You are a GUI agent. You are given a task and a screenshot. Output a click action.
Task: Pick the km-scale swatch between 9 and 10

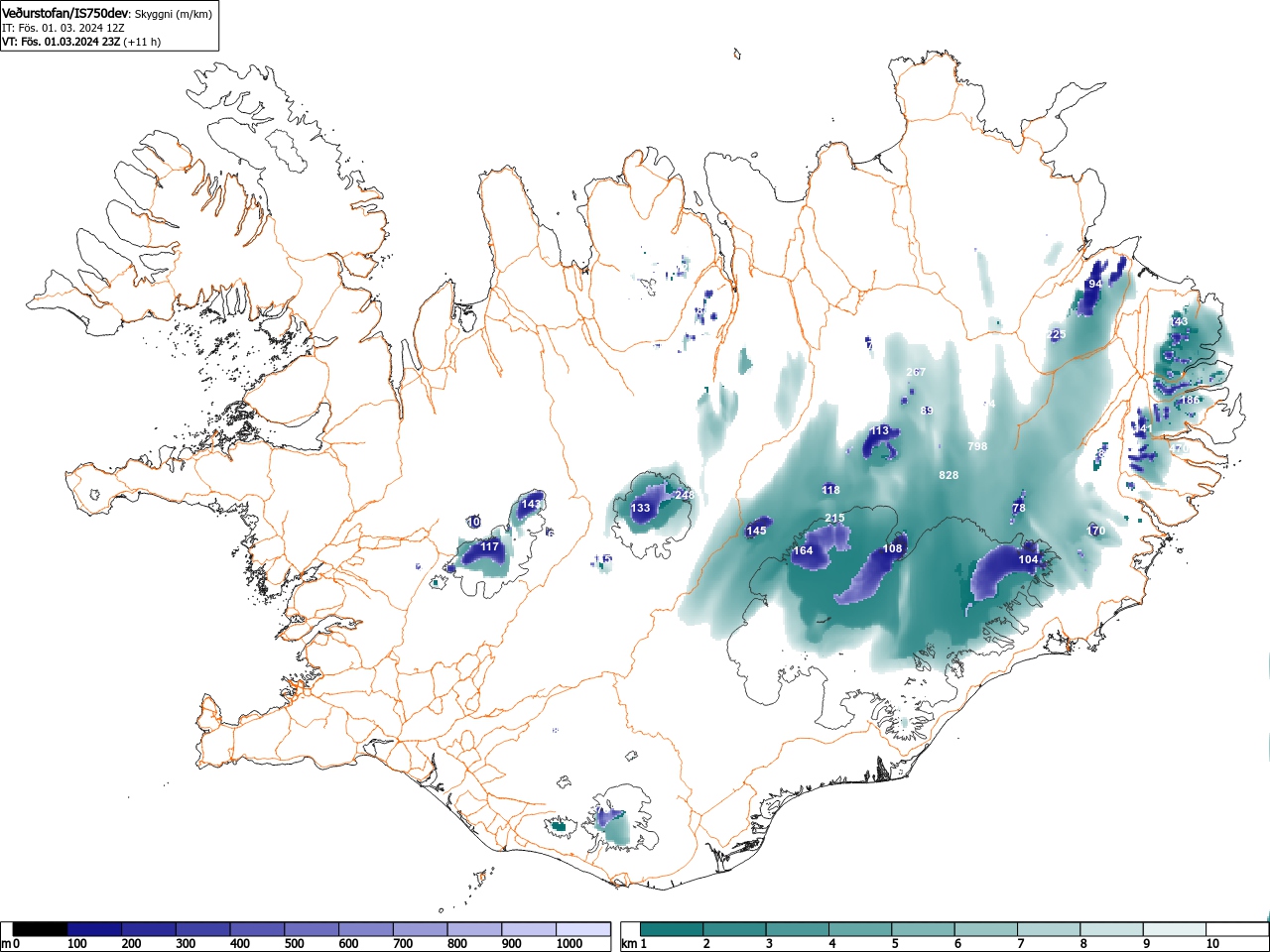(x=1177, y=929)
